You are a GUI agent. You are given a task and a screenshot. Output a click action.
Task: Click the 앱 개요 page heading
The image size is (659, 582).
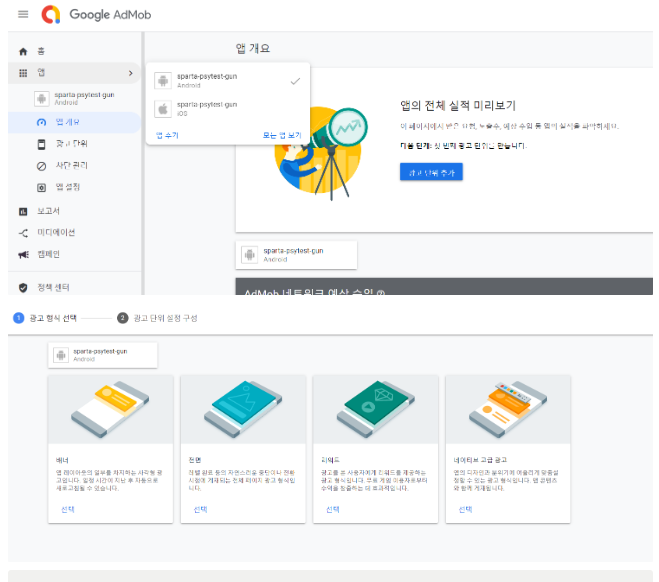(x=253, y=49)
